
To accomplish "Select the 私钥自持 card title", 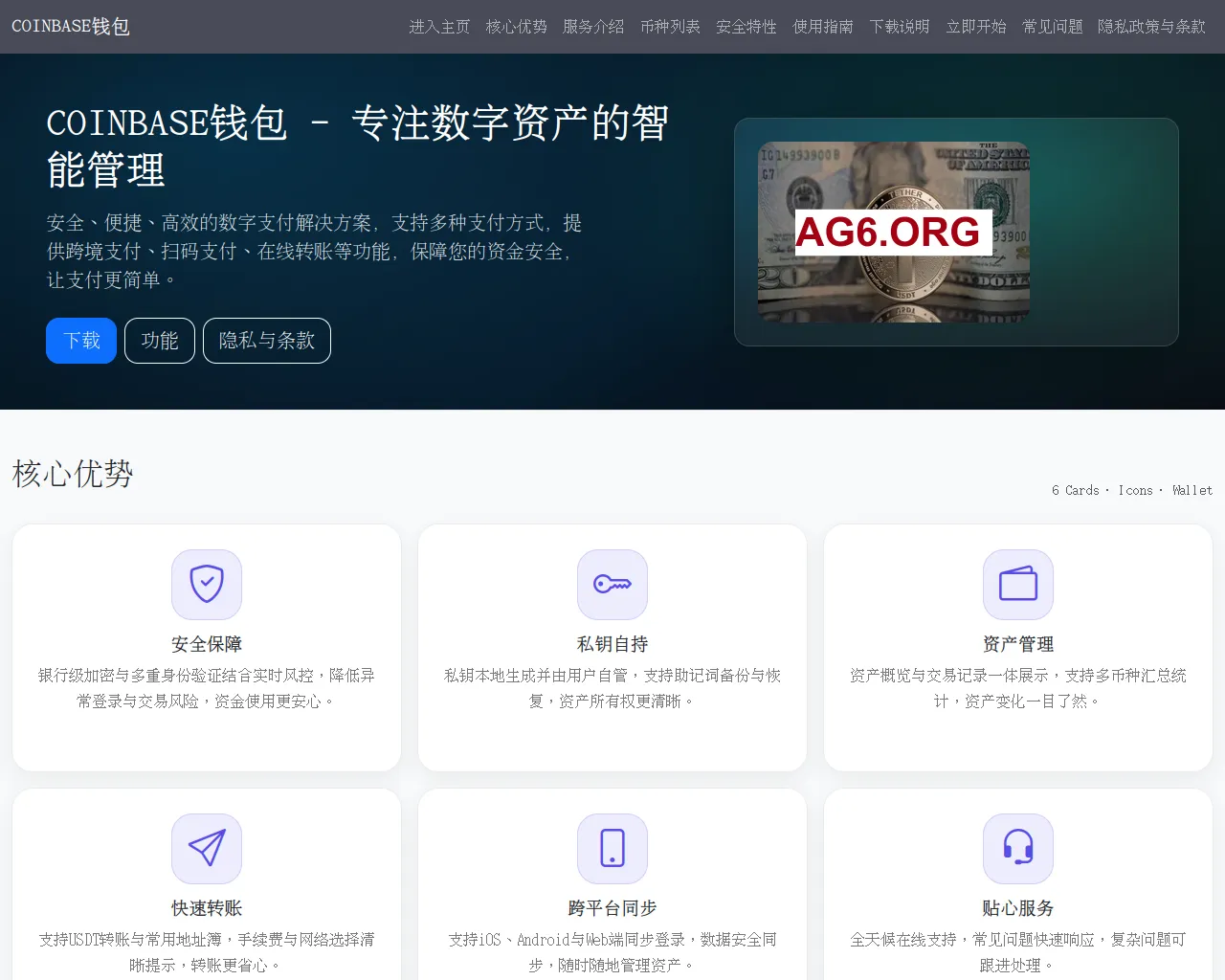I will click(x=612, y=644).
